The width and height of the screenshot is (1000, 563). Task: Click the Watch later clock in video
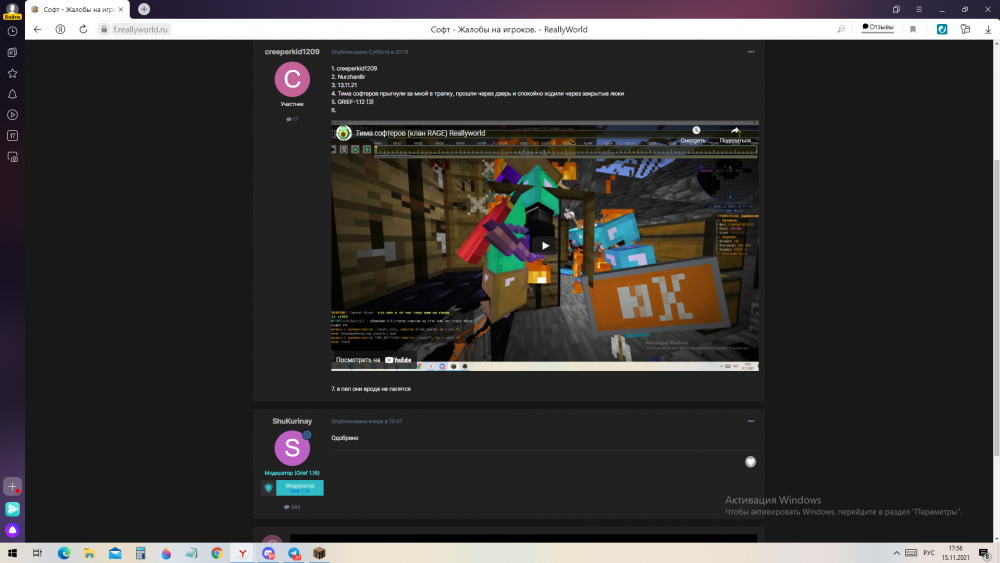696,130
